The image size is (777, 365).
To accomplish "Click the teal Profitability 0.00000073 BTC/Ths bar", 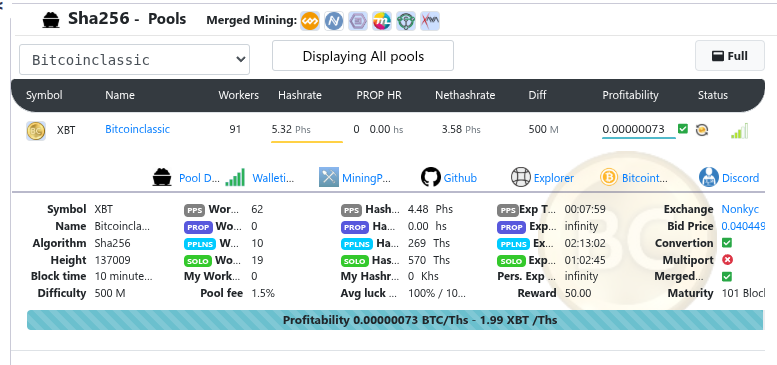I will (x=395, y=320).
